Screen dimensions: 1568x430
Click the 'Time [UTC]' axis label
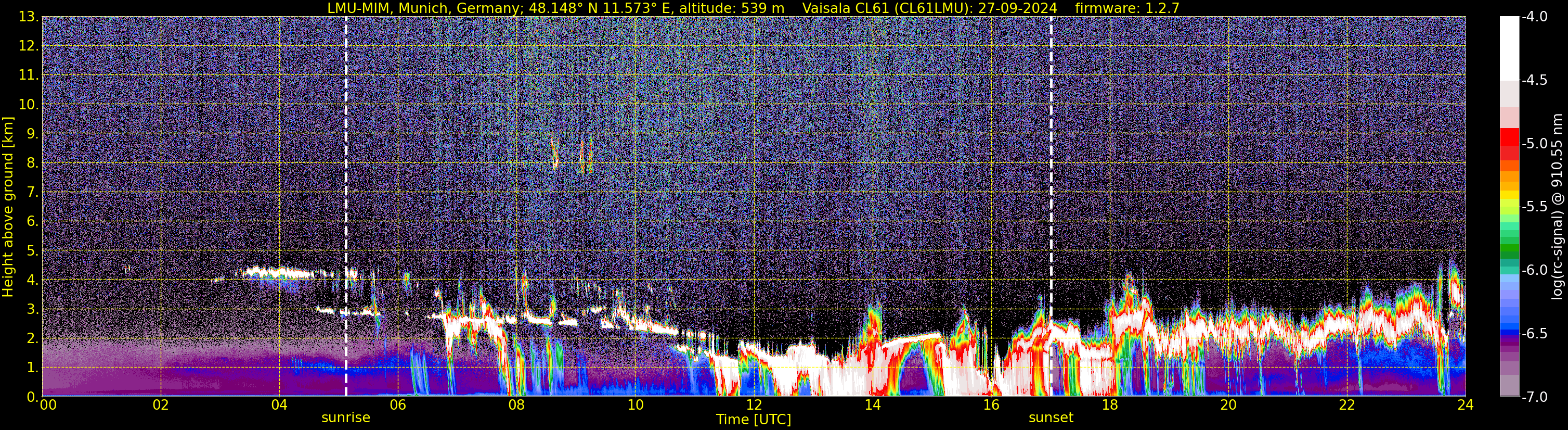[x=754, y=420]
